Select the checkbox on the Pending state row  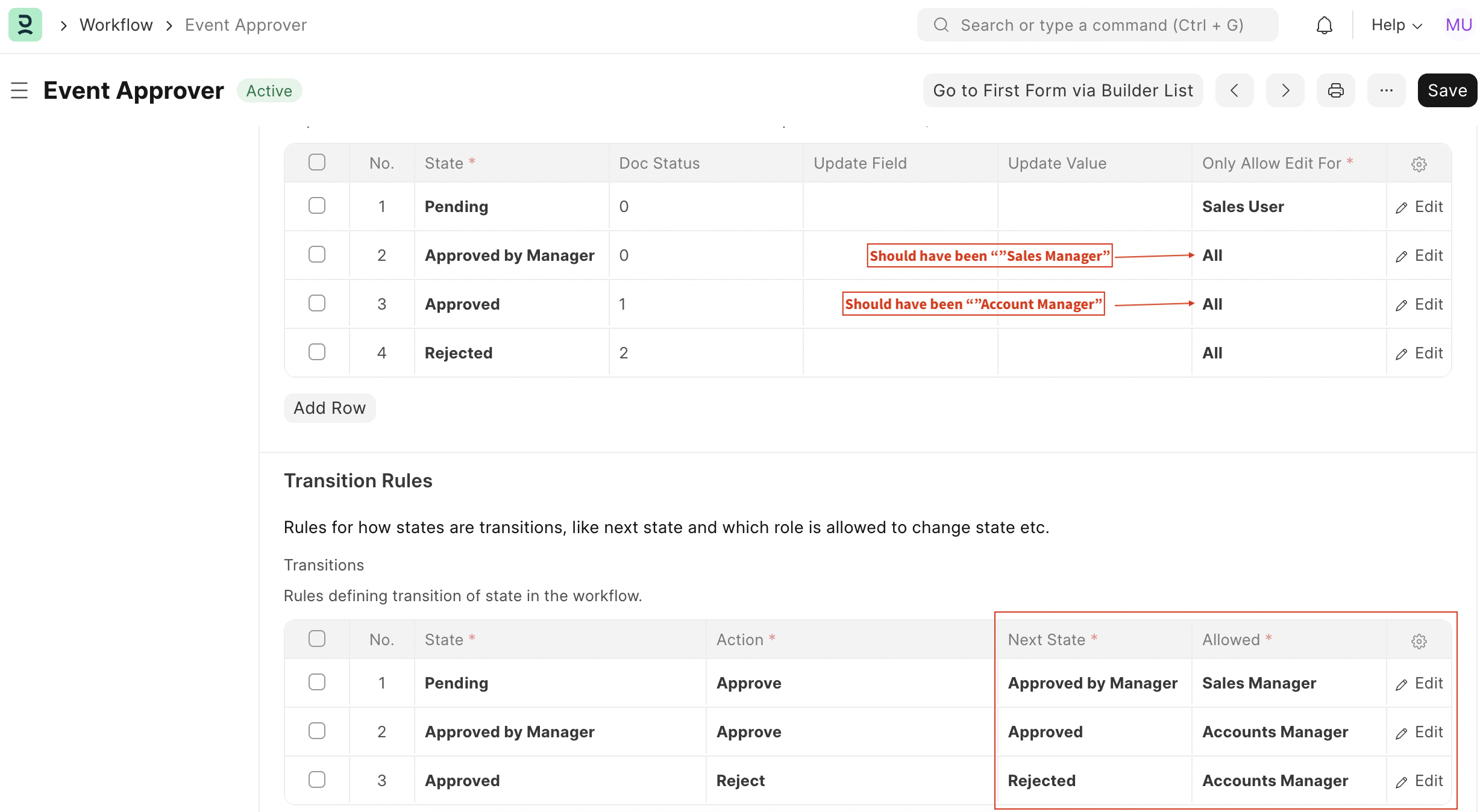(317, 205)
